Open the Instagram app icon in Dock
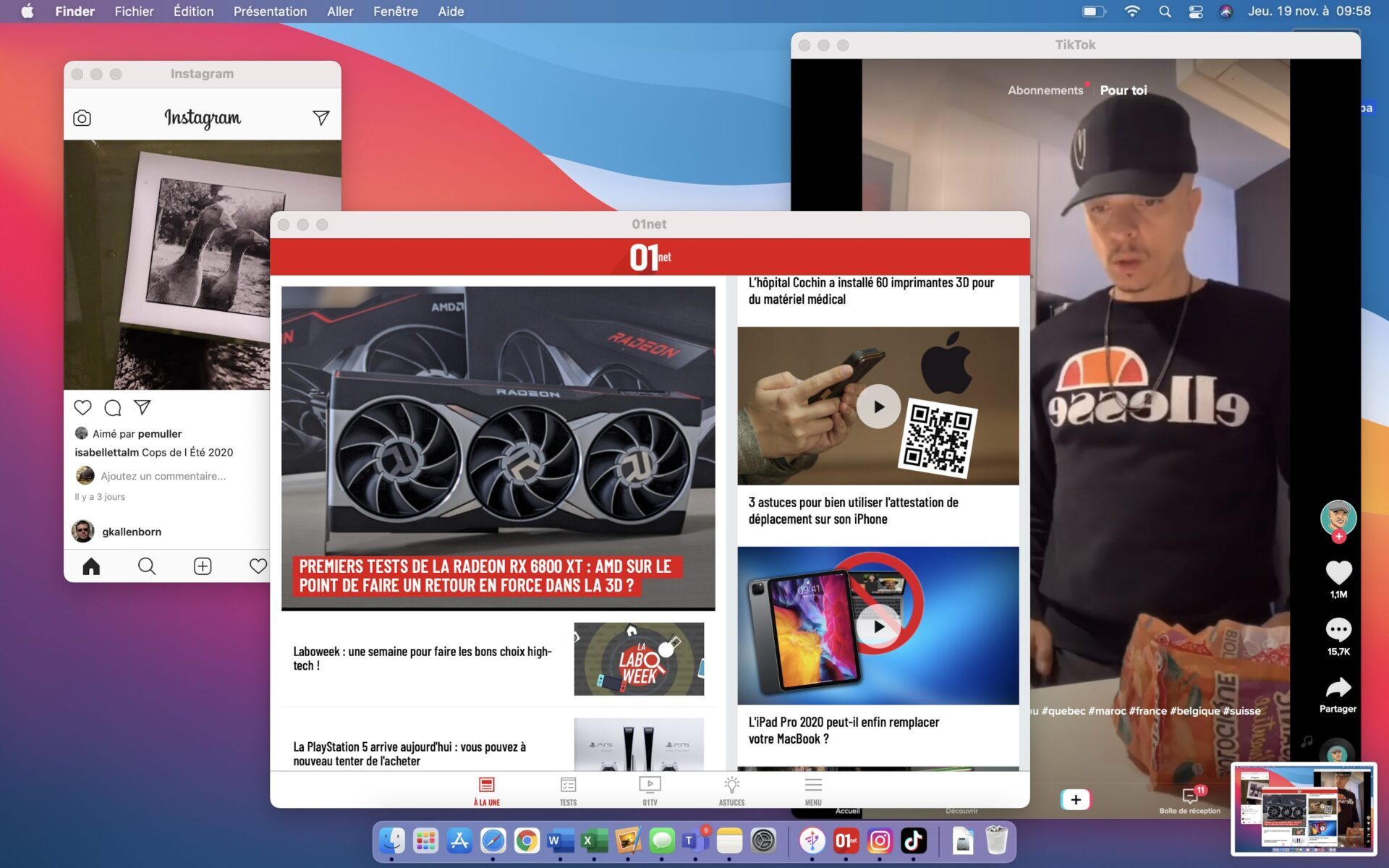The height and width of the screenshot is (868, 1389). [x=880, y=841]
